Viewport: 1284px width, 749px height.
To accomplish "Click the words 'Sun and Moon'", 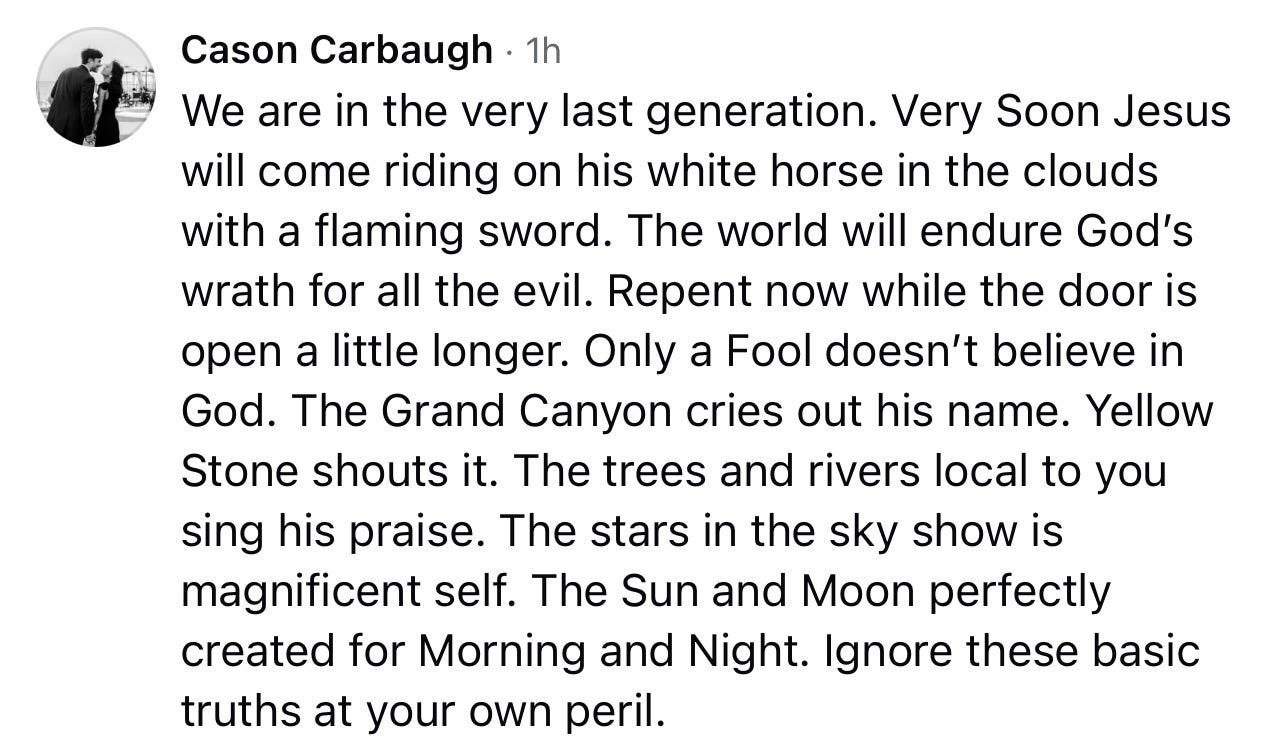I will [767, 591].
